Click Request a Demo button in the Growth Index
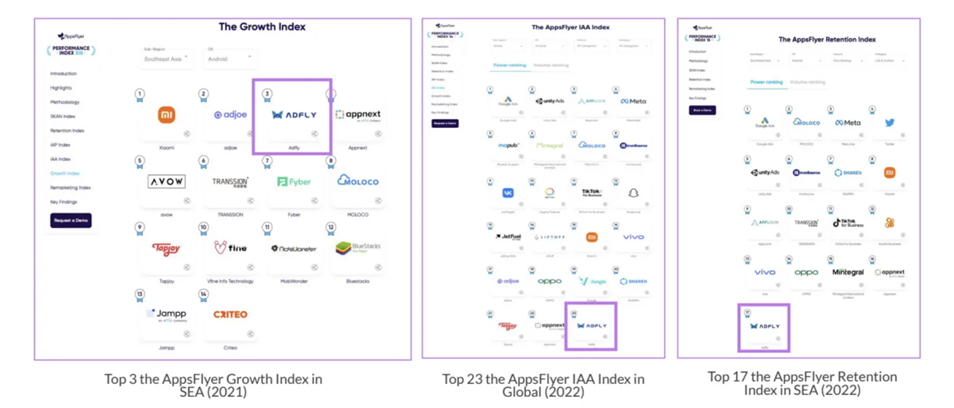954x408 pixels. (71, 220)
